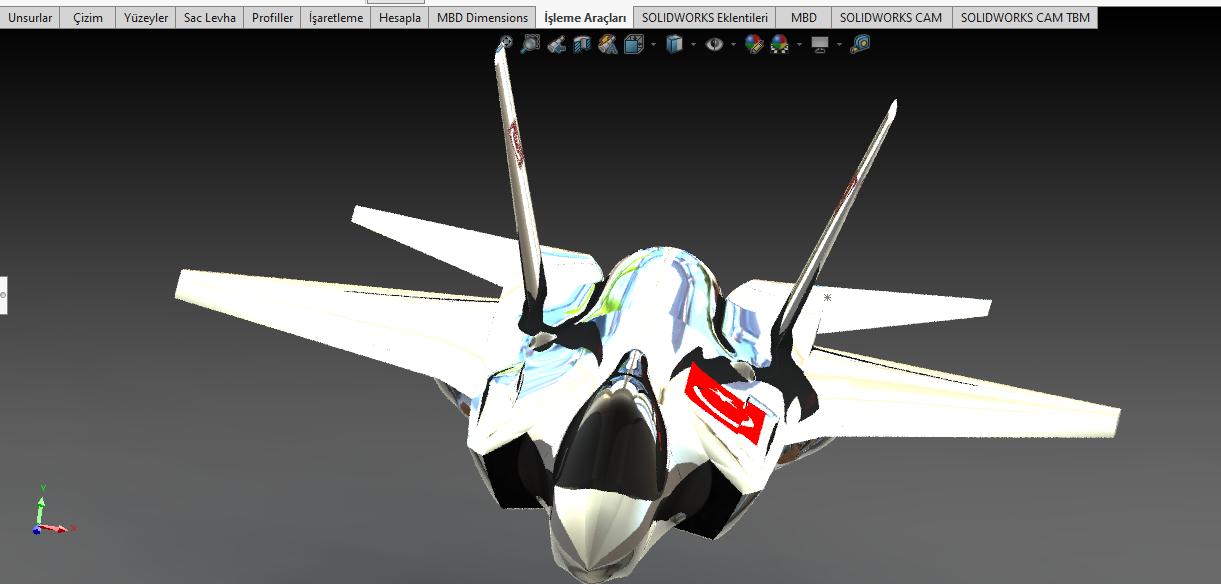Expand the Display Style dropdown arrow
Screen dimensions: 1221x584
click(x=693, y=44)
